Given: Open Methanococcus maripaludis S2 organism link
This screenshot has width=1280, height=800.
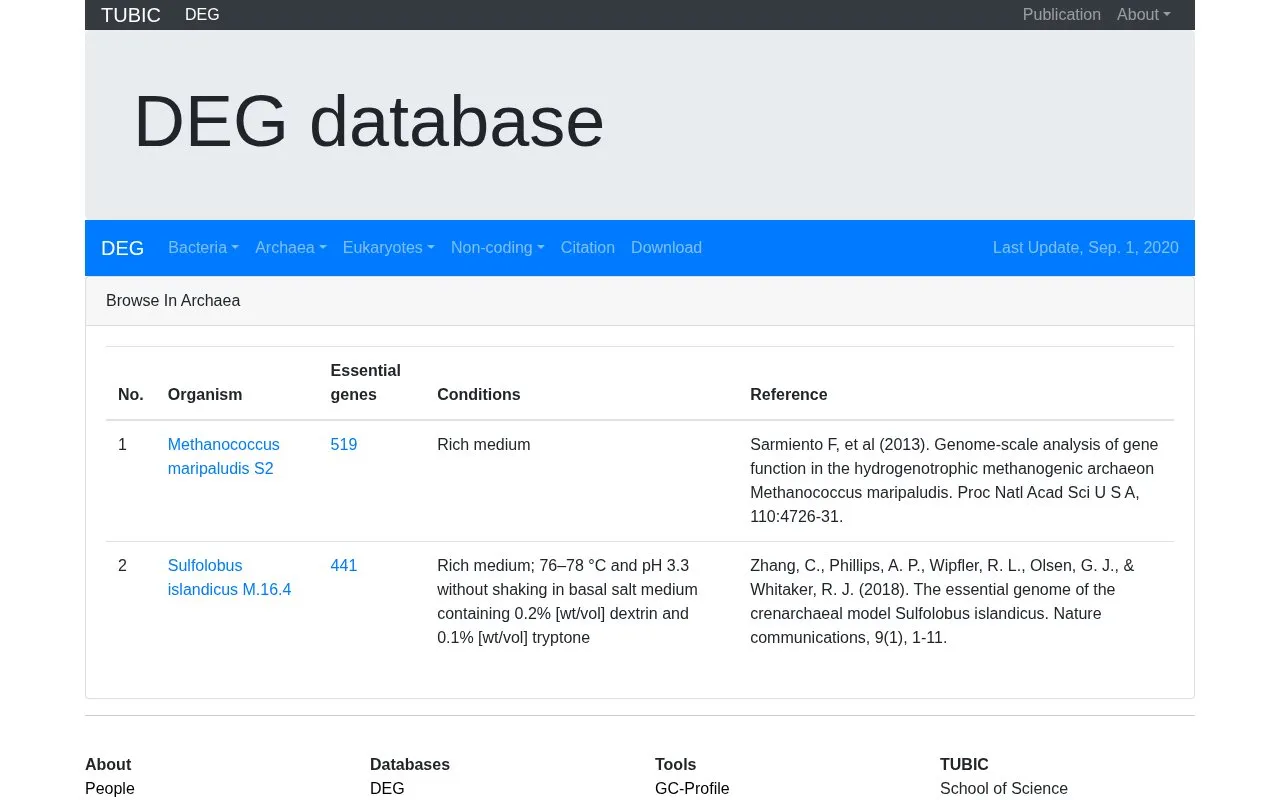Looking at the screenshot, I should tap(223, 456).
